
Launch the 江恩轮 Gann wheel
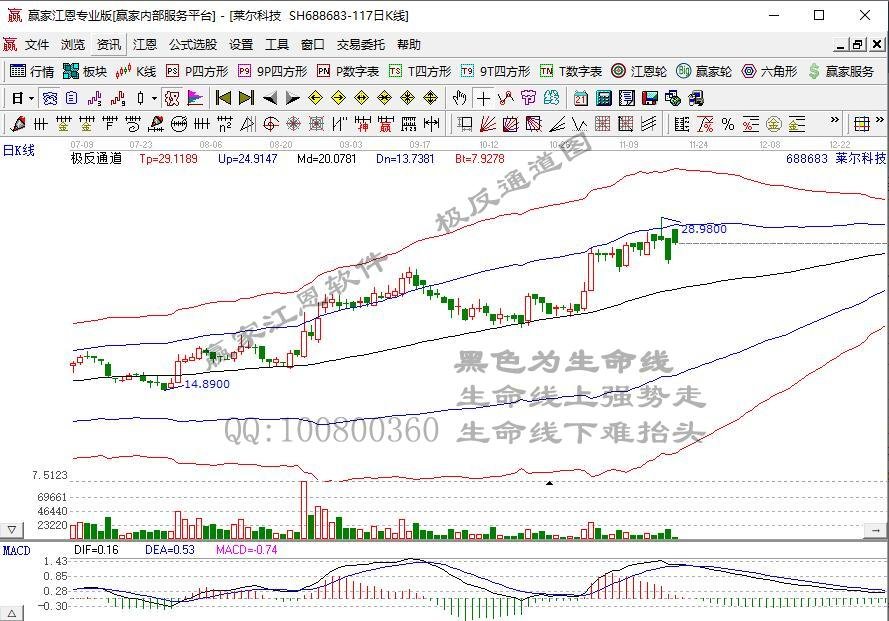click(639, 71)
